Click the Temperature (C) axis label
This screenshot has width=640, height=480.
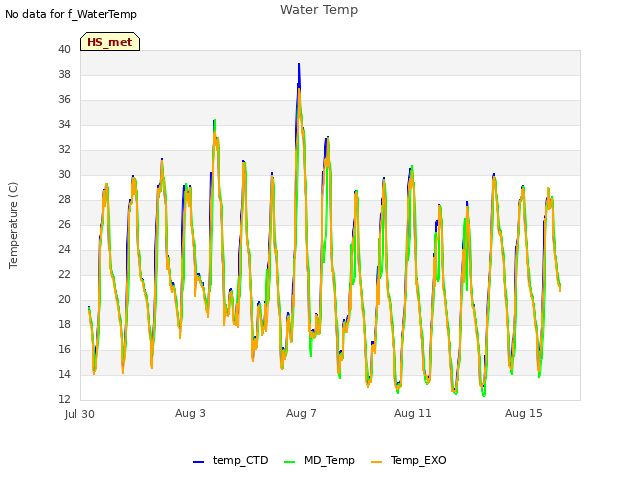[x=13, y=225]
